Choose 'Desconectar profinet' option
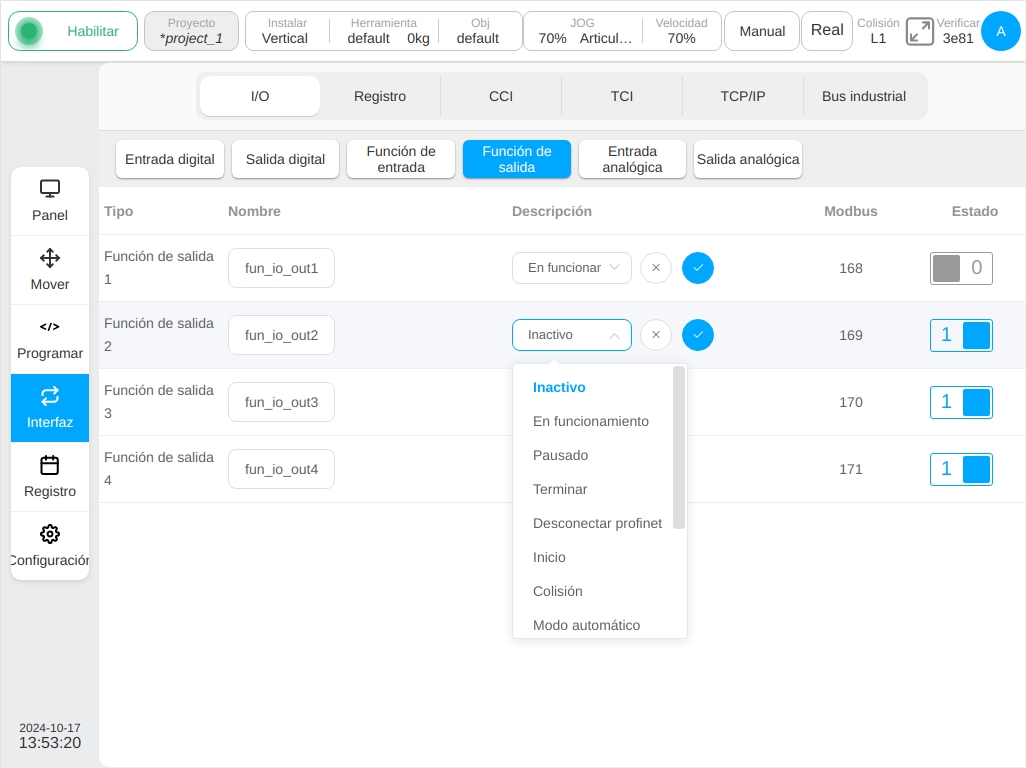This screenshot has height=768, width=1026. 593,523
